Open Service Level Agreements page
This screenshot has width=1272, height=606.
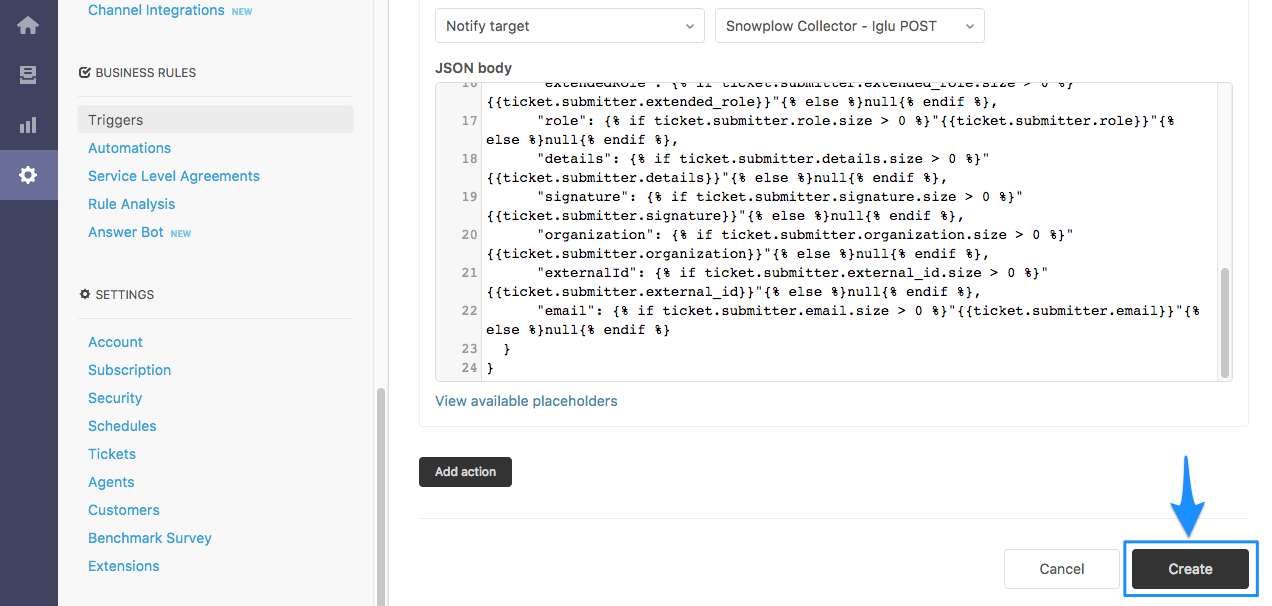click(x=174, y=176)
